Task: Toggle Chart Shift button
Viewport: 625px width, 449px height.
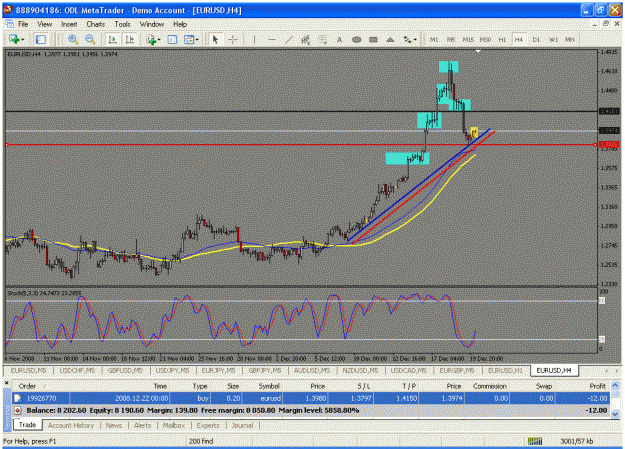Action: click(130, 39)
